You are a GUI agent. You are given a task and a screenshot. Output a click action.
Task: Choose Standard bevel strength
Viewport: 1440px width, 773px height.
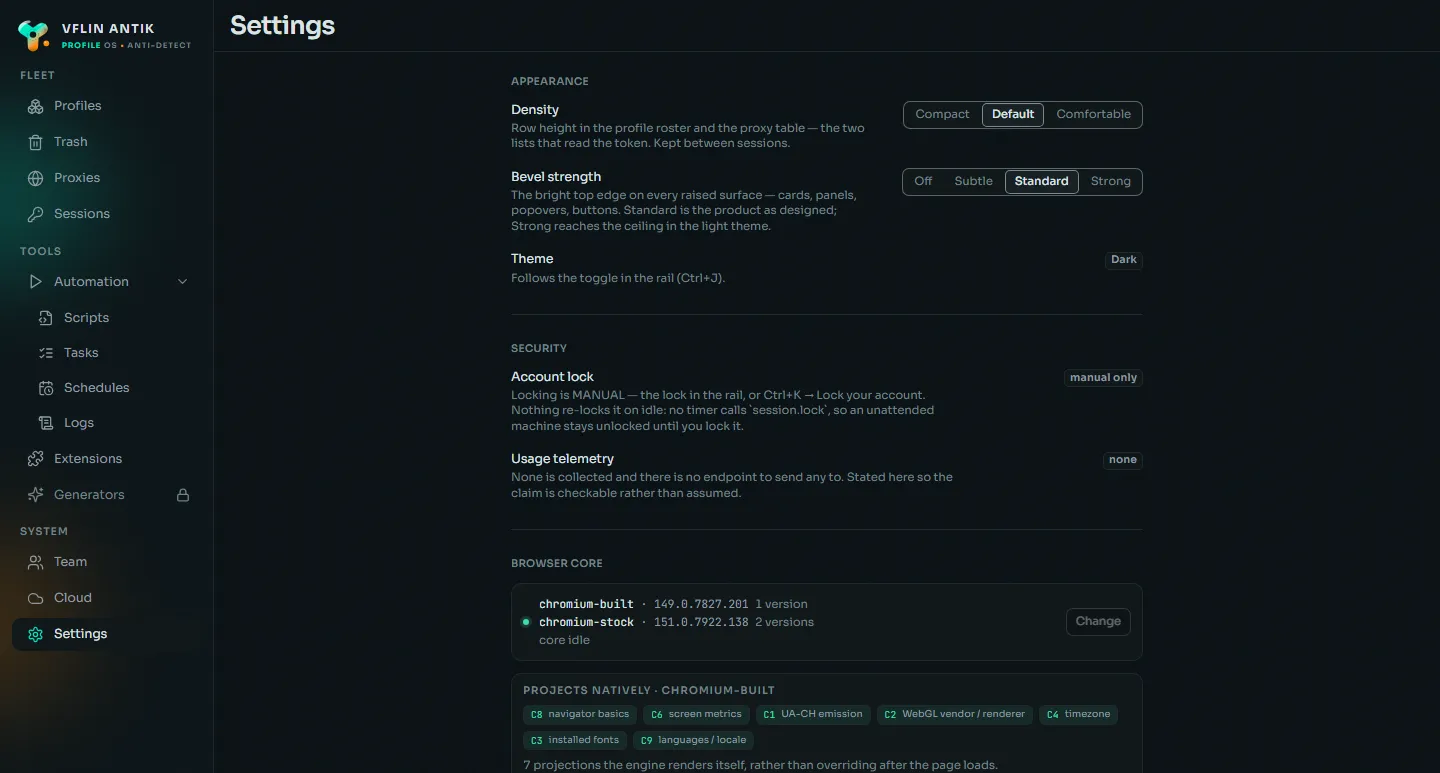pyautogui.click(x=1041, y=181)
